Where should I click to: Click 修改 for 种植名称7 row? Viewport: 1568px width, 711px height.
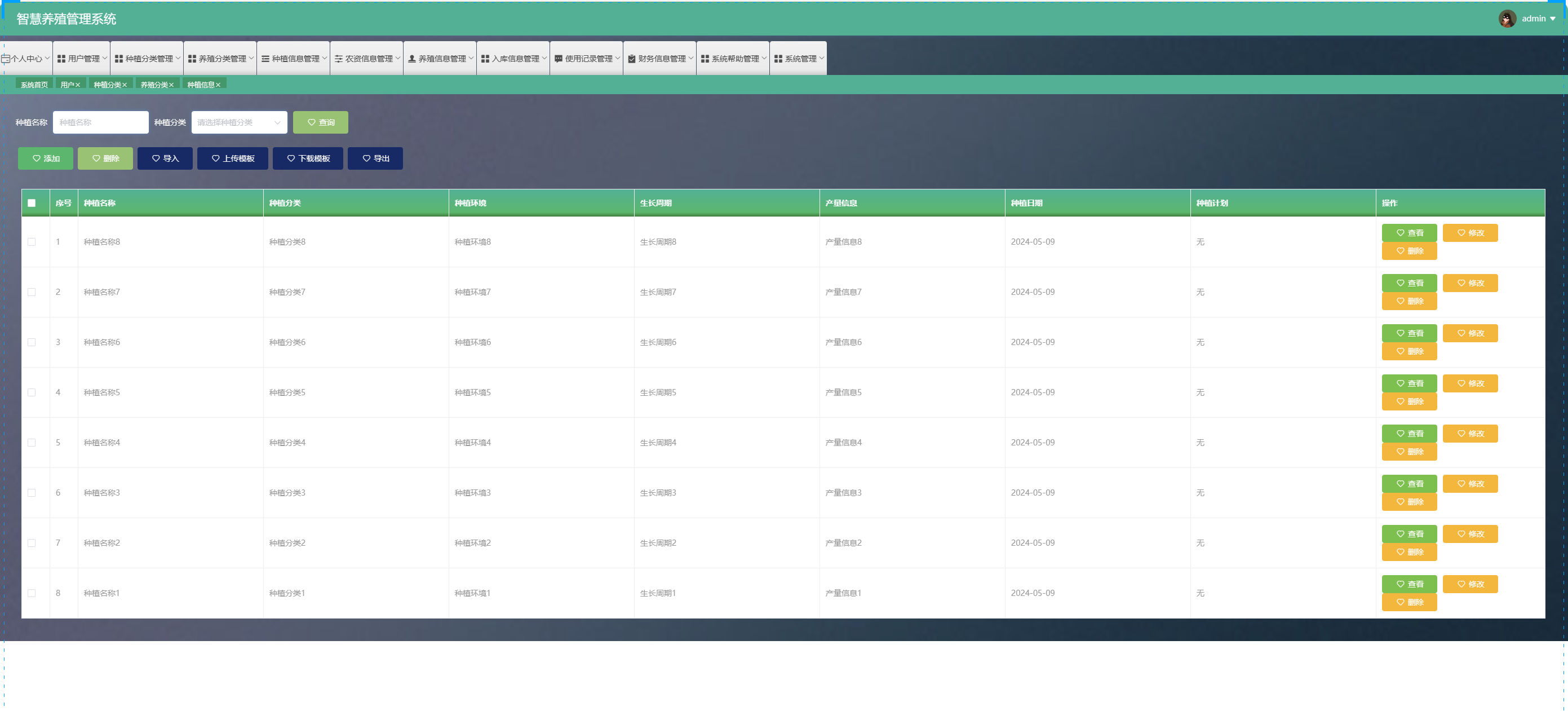(1469, 283)
